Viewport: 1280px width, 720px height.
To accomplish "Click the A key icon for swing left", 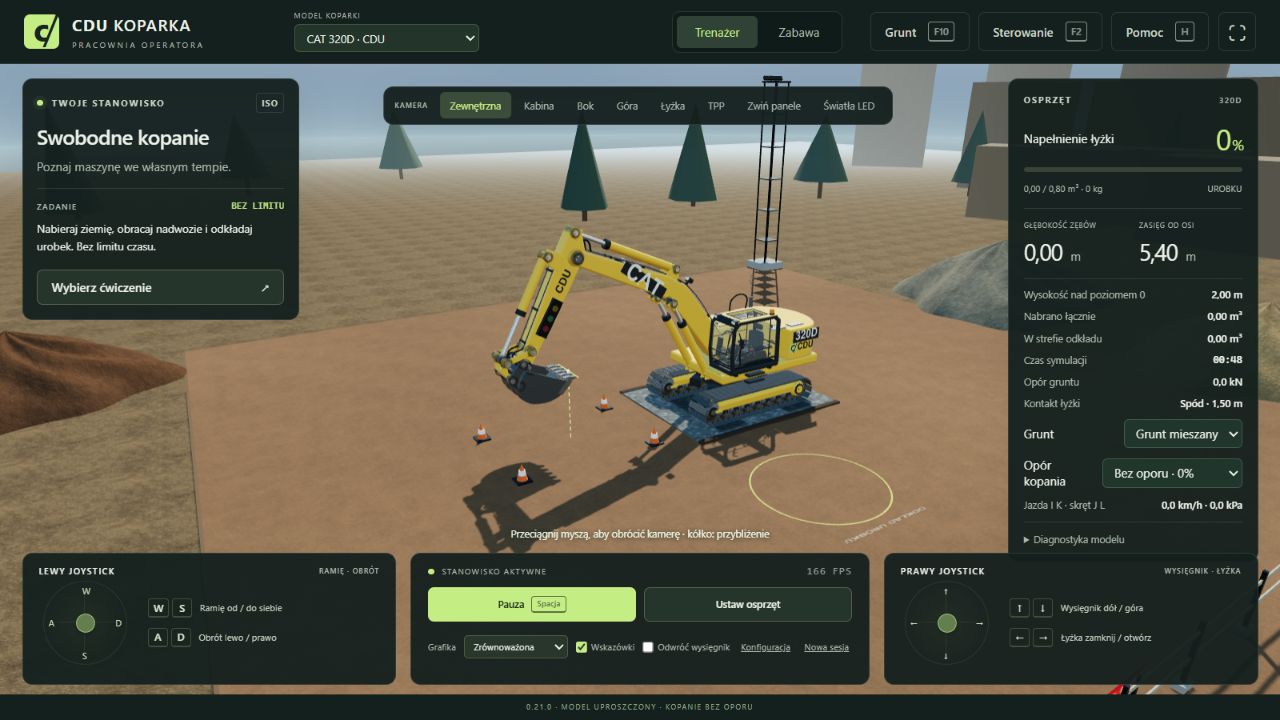I will click(x=158, y=637).
